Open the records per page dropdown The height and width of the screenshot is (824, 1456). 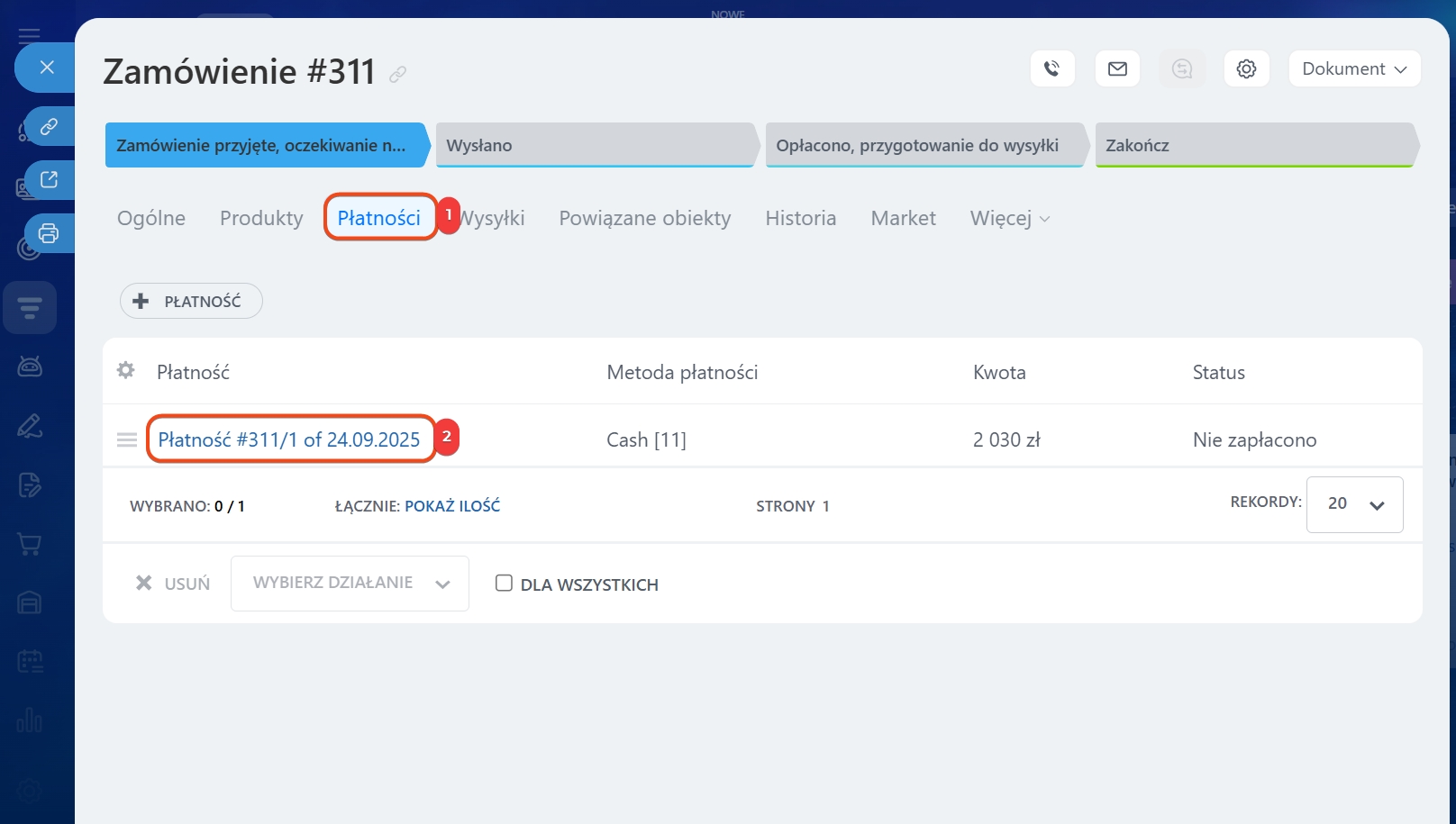(1353, 504)
